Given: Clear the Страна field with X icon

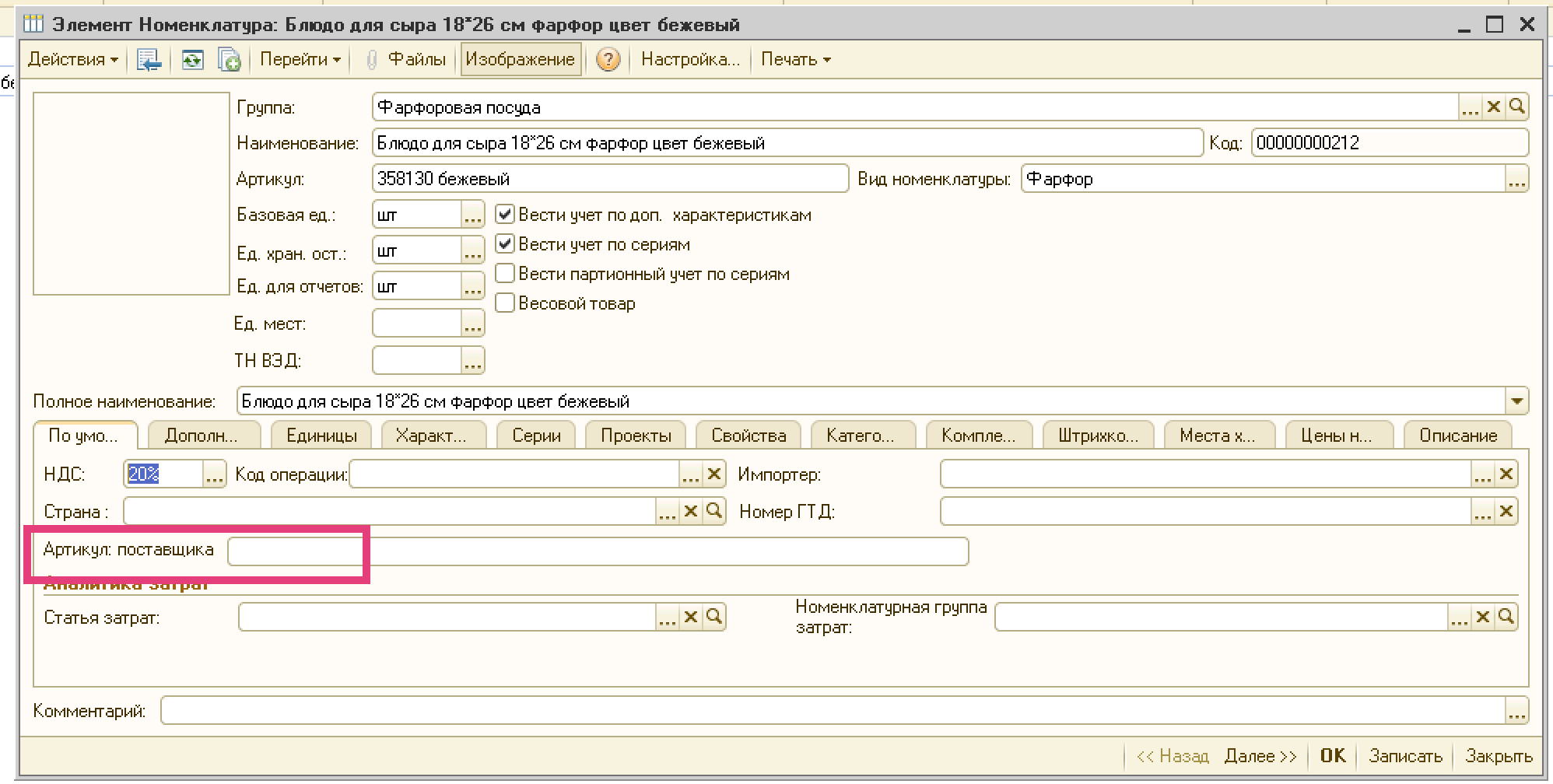Looking at the screenshot, I should click(690, 512).
